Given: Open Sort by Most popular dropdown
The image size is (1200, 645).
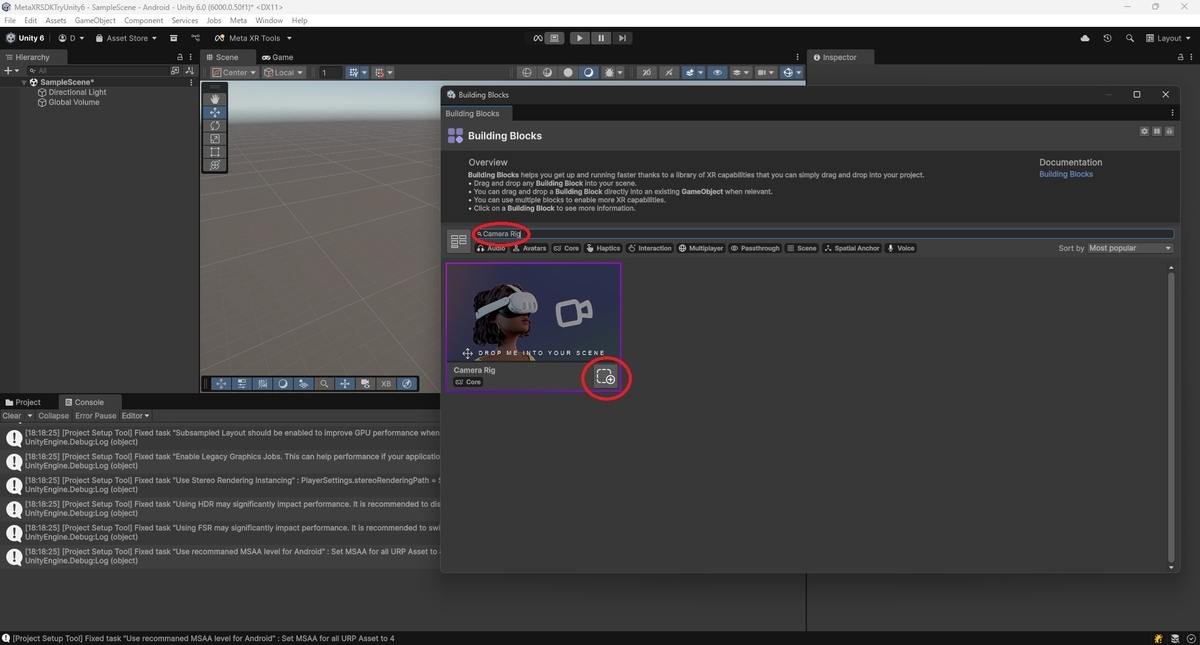Looking at the screenshot, I should (1130, 248).
